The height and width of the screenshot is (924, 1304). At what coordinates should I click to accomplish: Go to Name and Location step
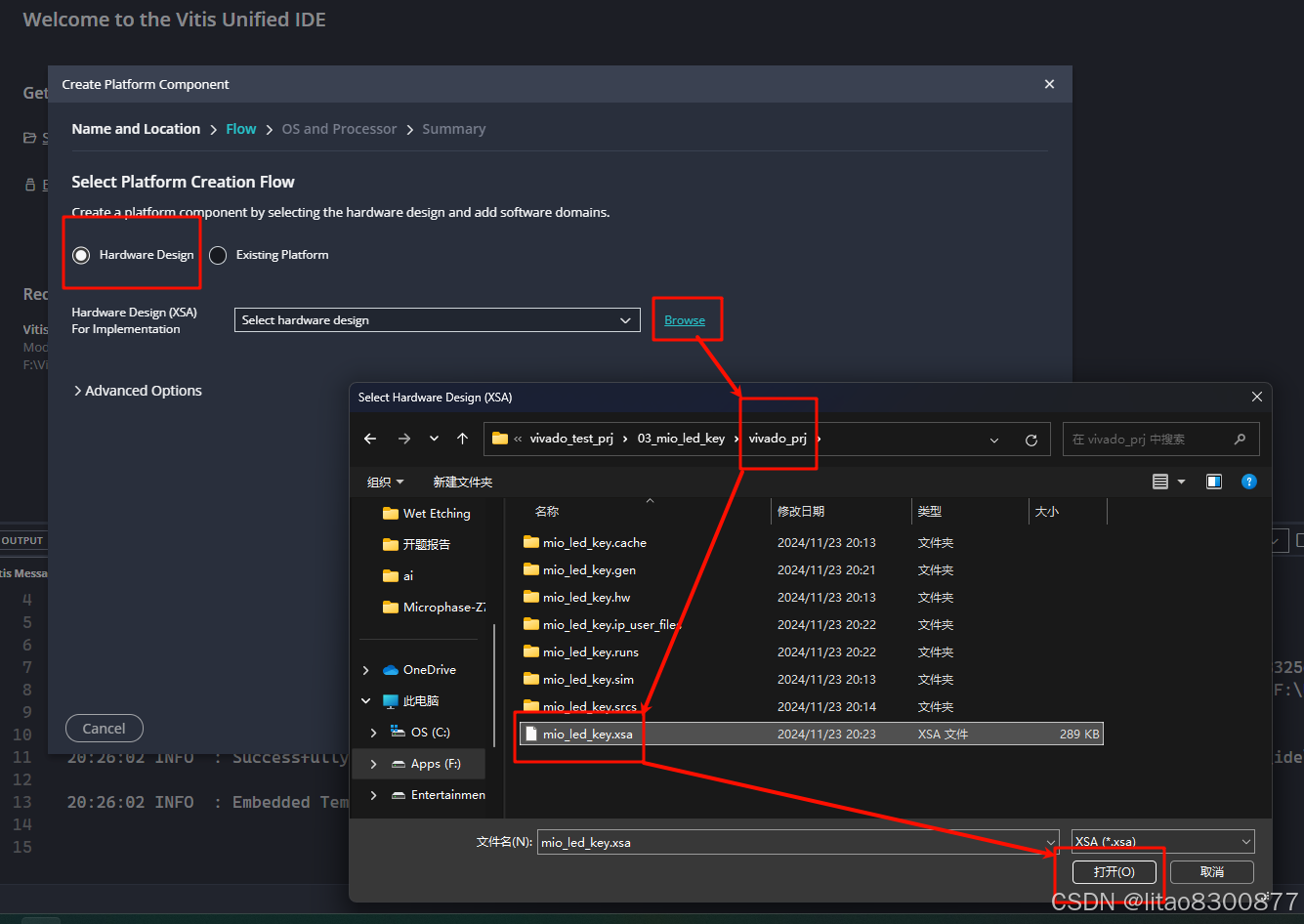pos(136,129)
